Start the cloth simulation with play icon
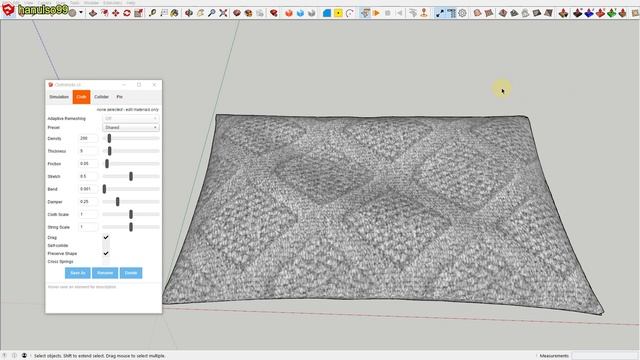The width and height of the screenshot is (640, 360). (376, 13)
